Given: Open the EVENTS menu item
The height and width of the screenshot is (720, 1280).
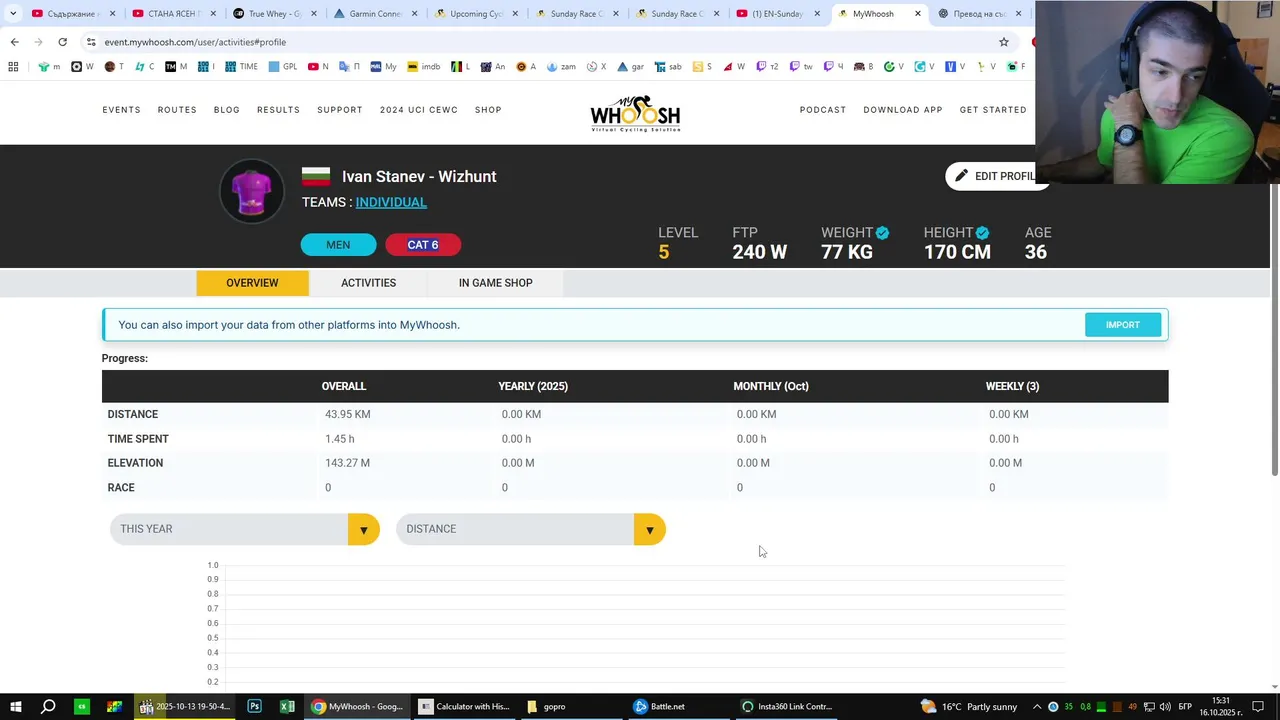Looking at the screenshot, I should pyautogui.click(x=121, y=110).
